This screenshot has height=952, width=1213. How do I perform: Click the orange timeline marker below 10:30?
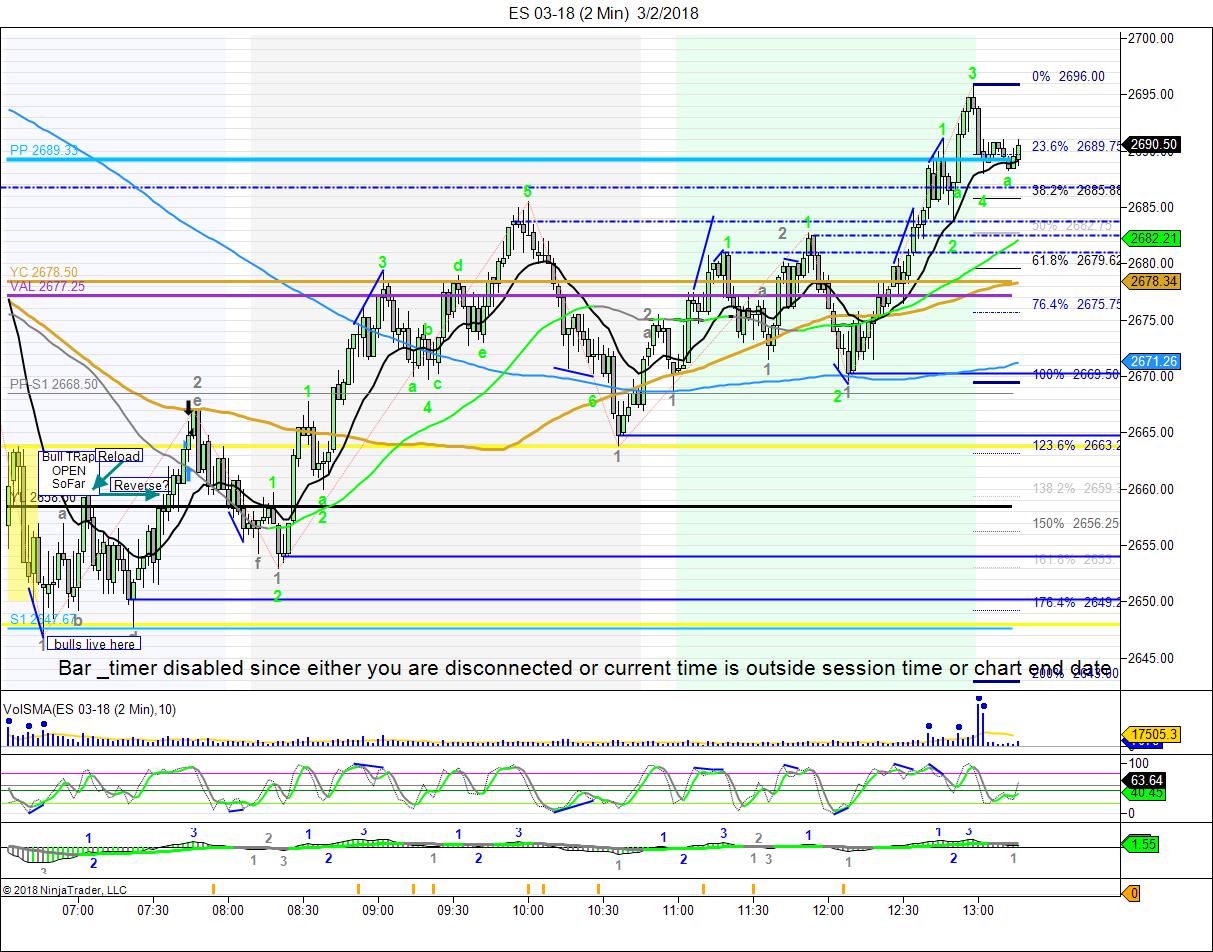tap(598, 887)
